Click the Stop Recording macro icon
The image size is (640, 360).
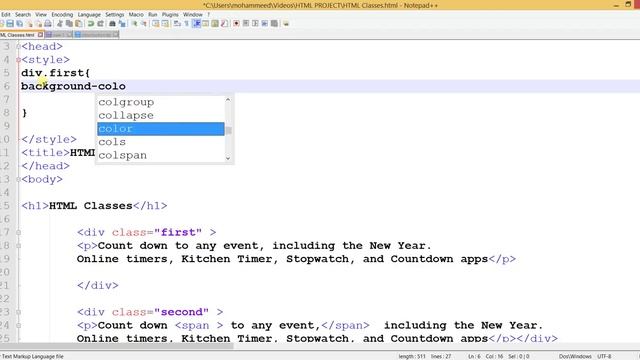coord(246,24)
